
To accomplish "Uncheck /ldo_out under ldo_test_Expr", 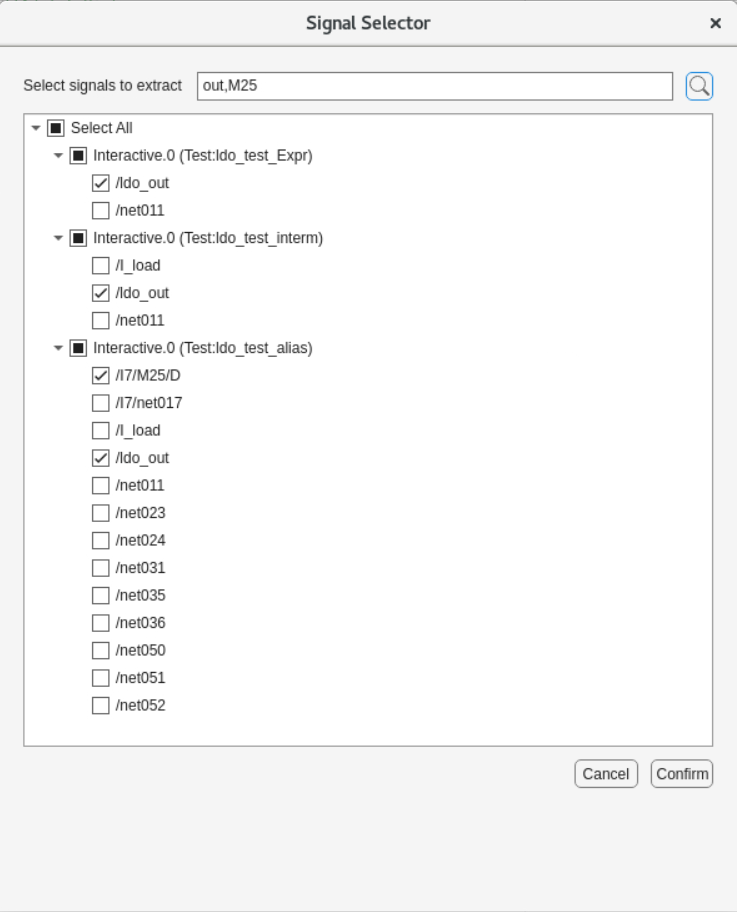I will tap(100, 183).
